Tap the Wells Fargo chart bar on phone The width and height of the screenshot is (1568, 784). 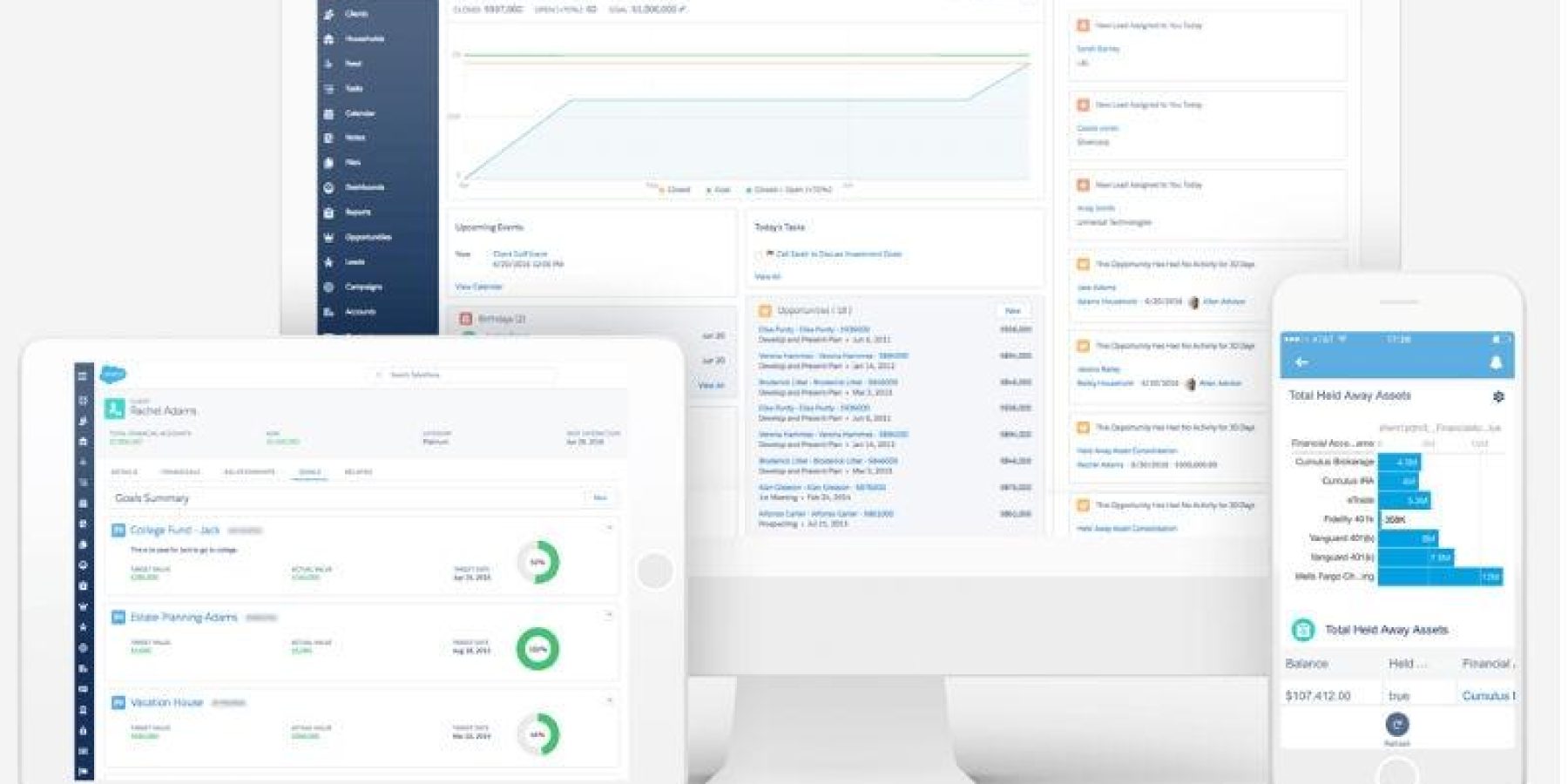click(x=1441, y=577)
